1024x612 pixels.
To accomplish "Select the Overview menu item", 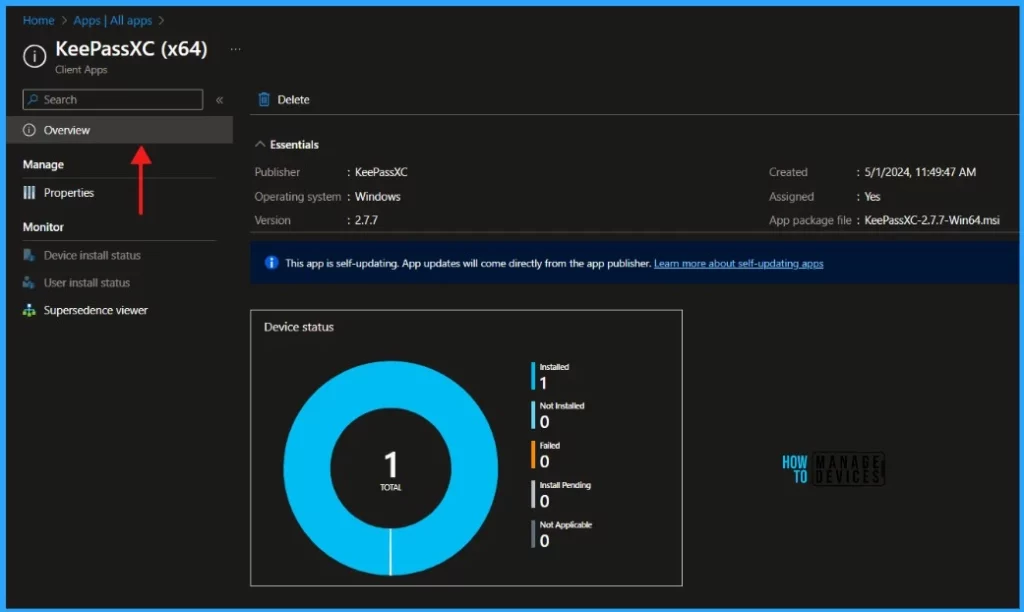I will (x=120, y=130).
